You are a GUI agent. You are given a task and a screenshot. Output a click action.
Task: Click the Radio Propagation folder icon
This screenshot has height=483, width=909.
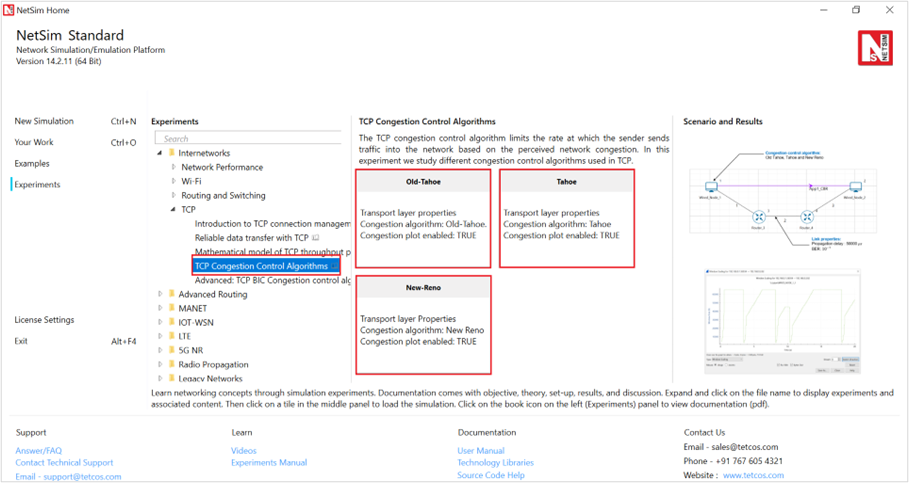(171, 365)
